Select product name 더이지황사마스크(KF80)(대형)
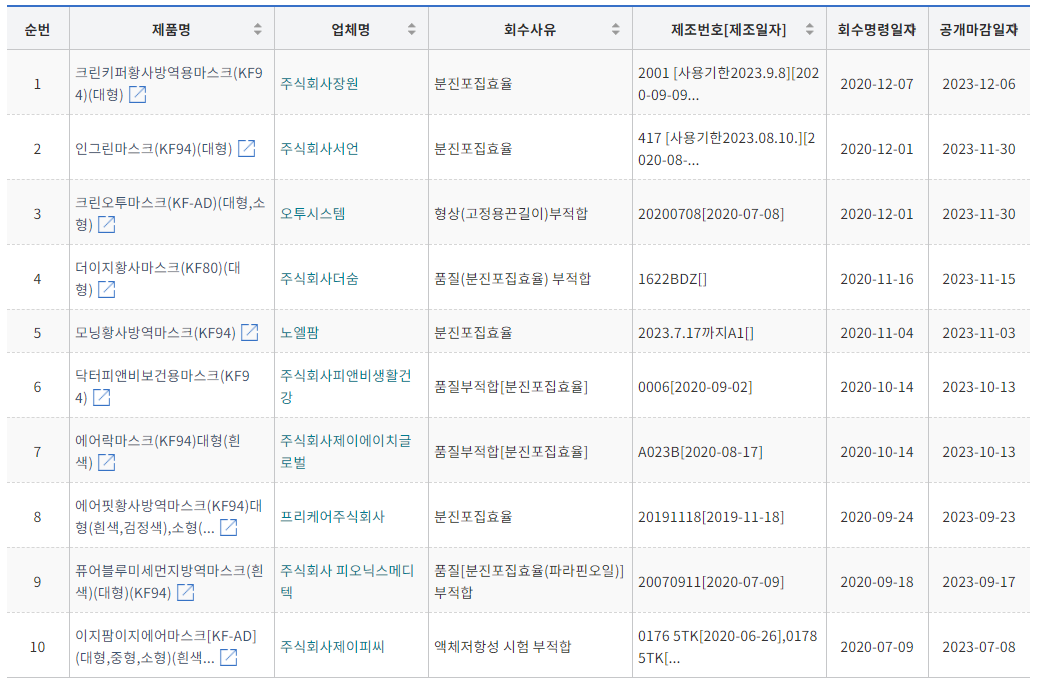The height and width of the screenshot is (681, 1040). point(158,279)
